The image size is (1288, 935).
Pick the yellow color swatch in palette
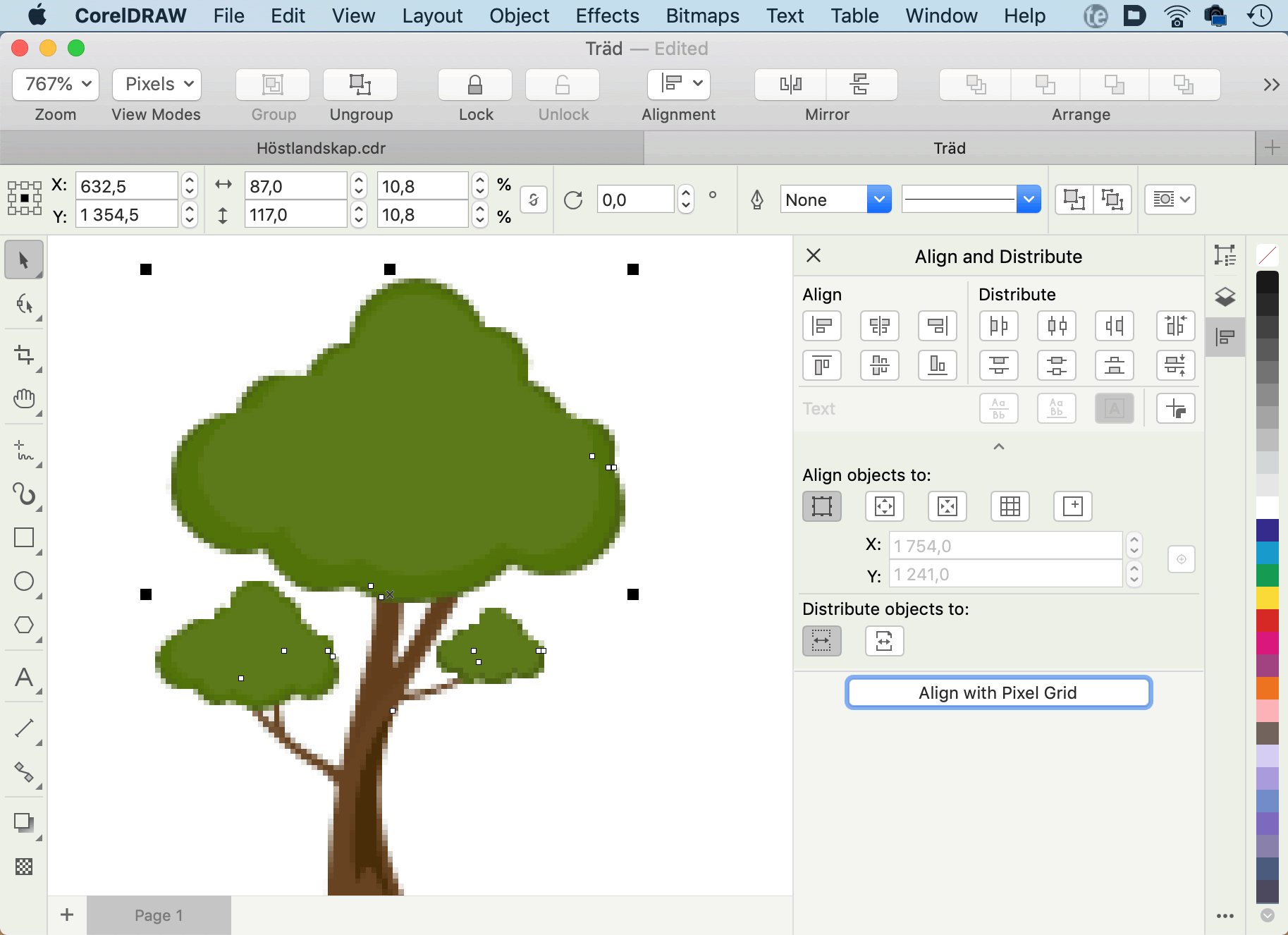tap(1267, 598)
